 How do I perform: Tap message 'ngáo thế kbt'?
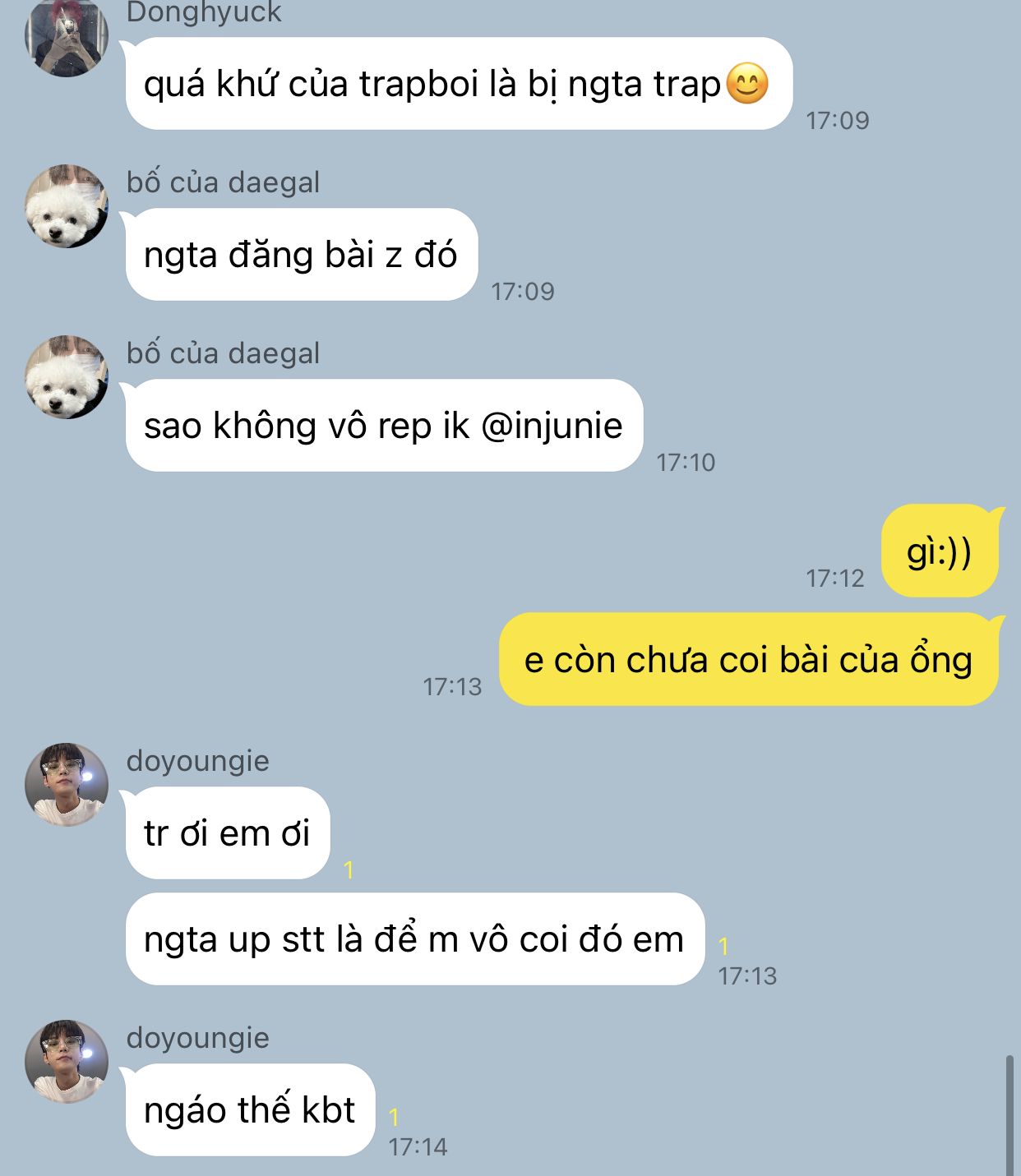pos(250,1110)
